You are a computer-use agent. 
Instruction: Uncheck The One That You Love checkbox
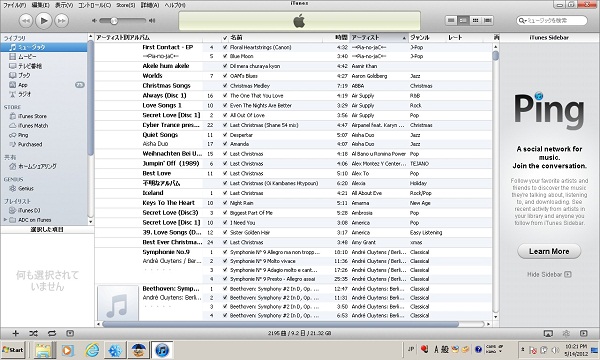(x=225, y=96)
